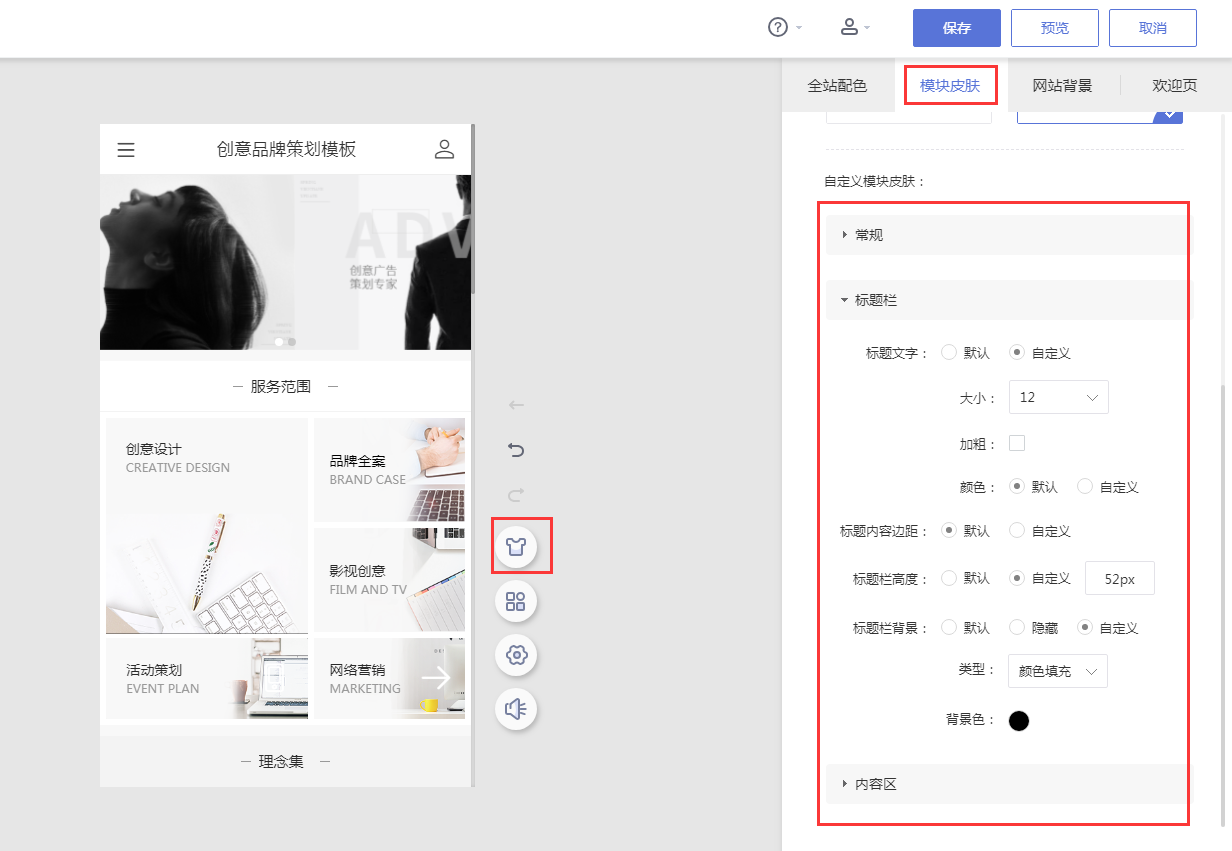Open the modules grid icon
The image size is (1232, 851).
point(516,601)
